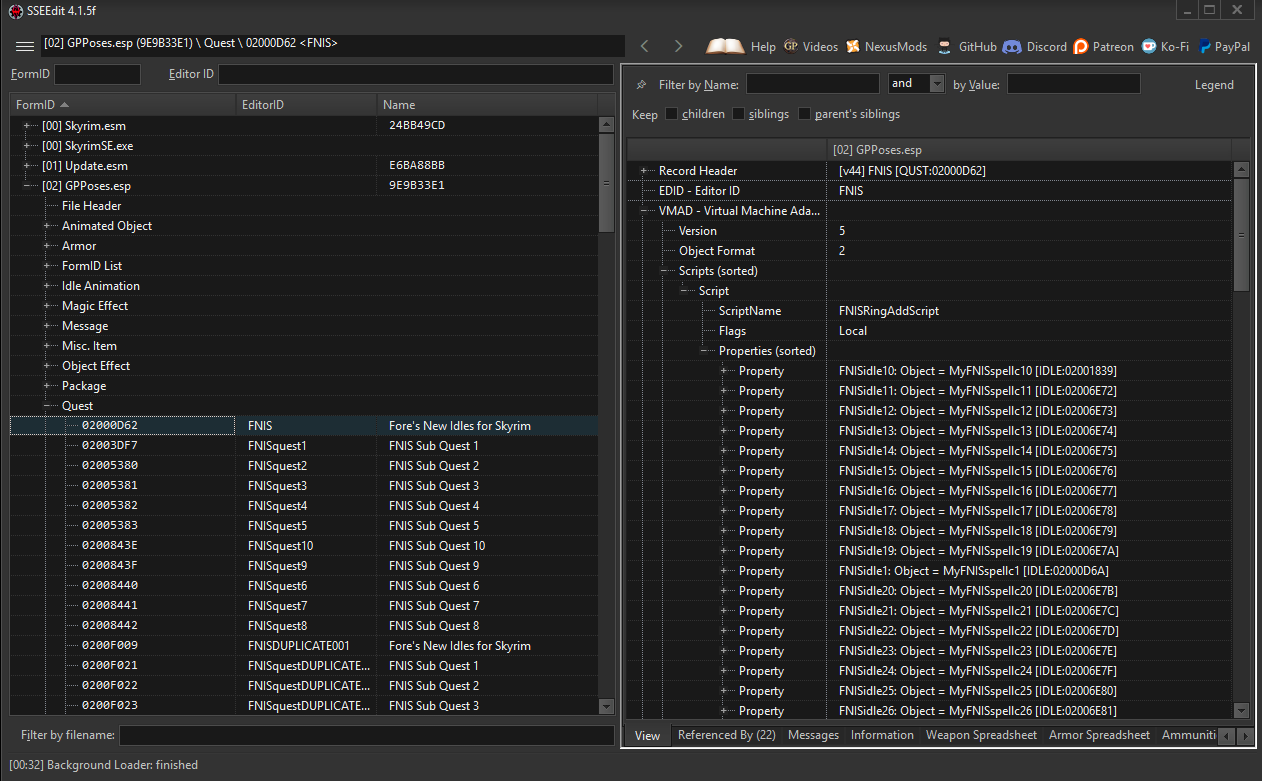The height and width of the screenshot is (781, 1262).
Task: Expand the Animated Object group
Action: coord(48,226)
